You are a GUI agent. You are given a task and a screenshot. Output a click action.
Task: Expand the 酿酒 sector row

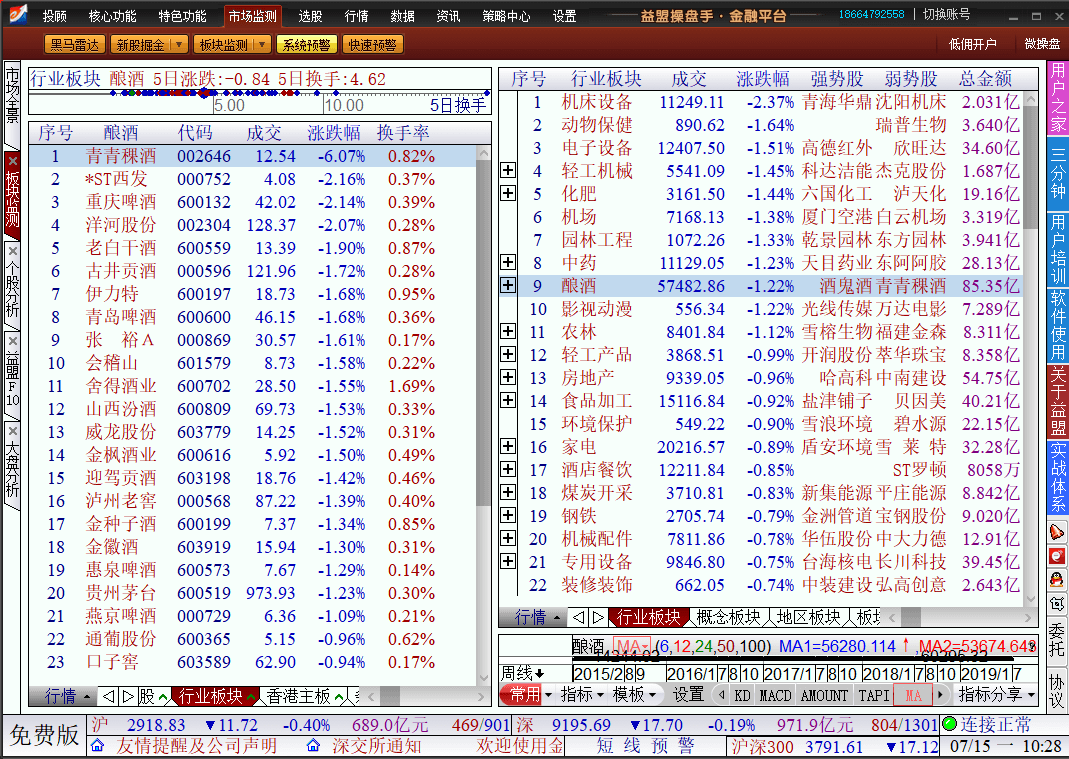[508, 286]
